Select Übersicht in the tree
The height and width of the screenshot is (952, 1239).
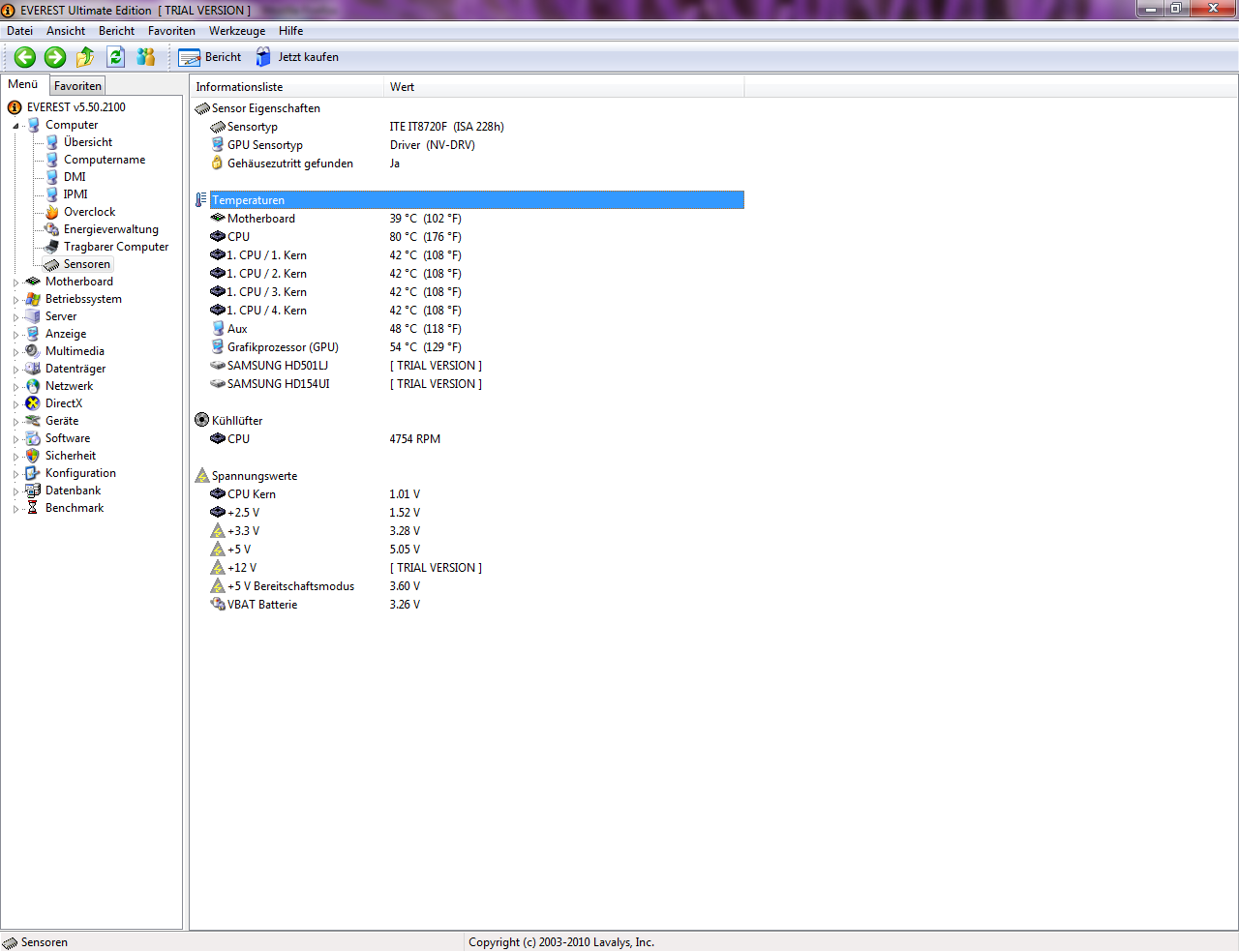88,142
